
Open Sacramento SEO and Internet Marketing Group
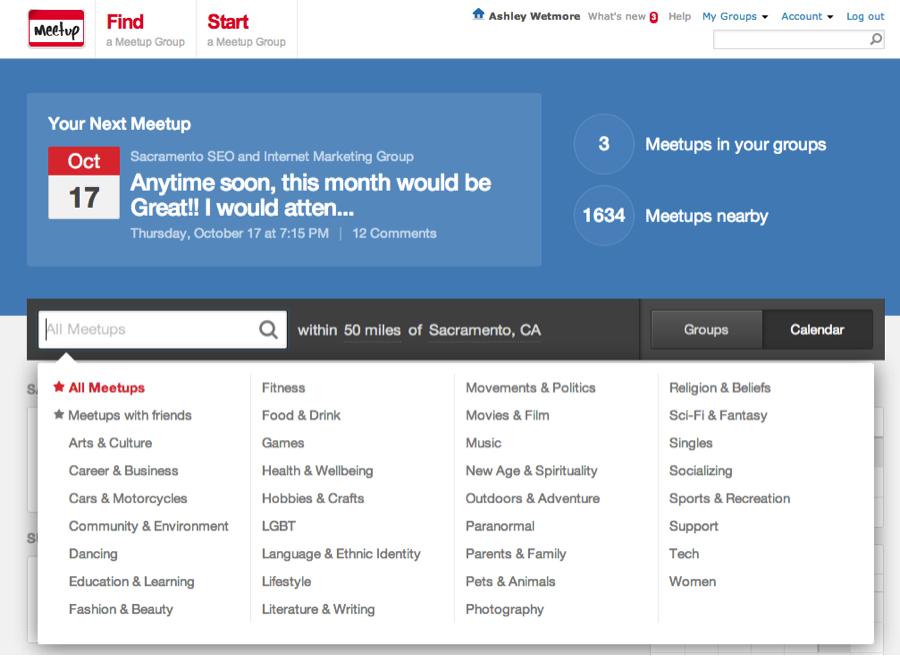(x=272, y=156)
